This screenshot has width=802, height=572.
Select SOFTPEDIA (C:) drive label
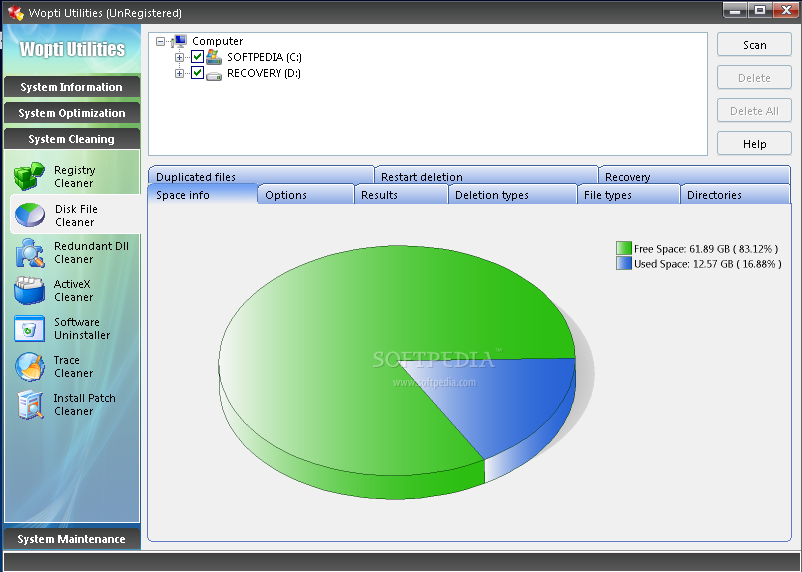click(264, 57)
